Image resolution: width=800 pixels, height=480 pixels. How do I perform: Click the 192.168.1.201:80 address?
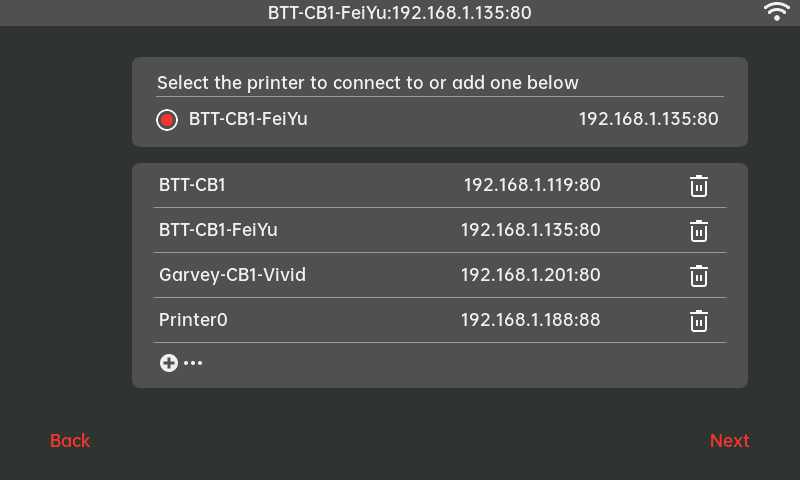[x=530, y=275]
